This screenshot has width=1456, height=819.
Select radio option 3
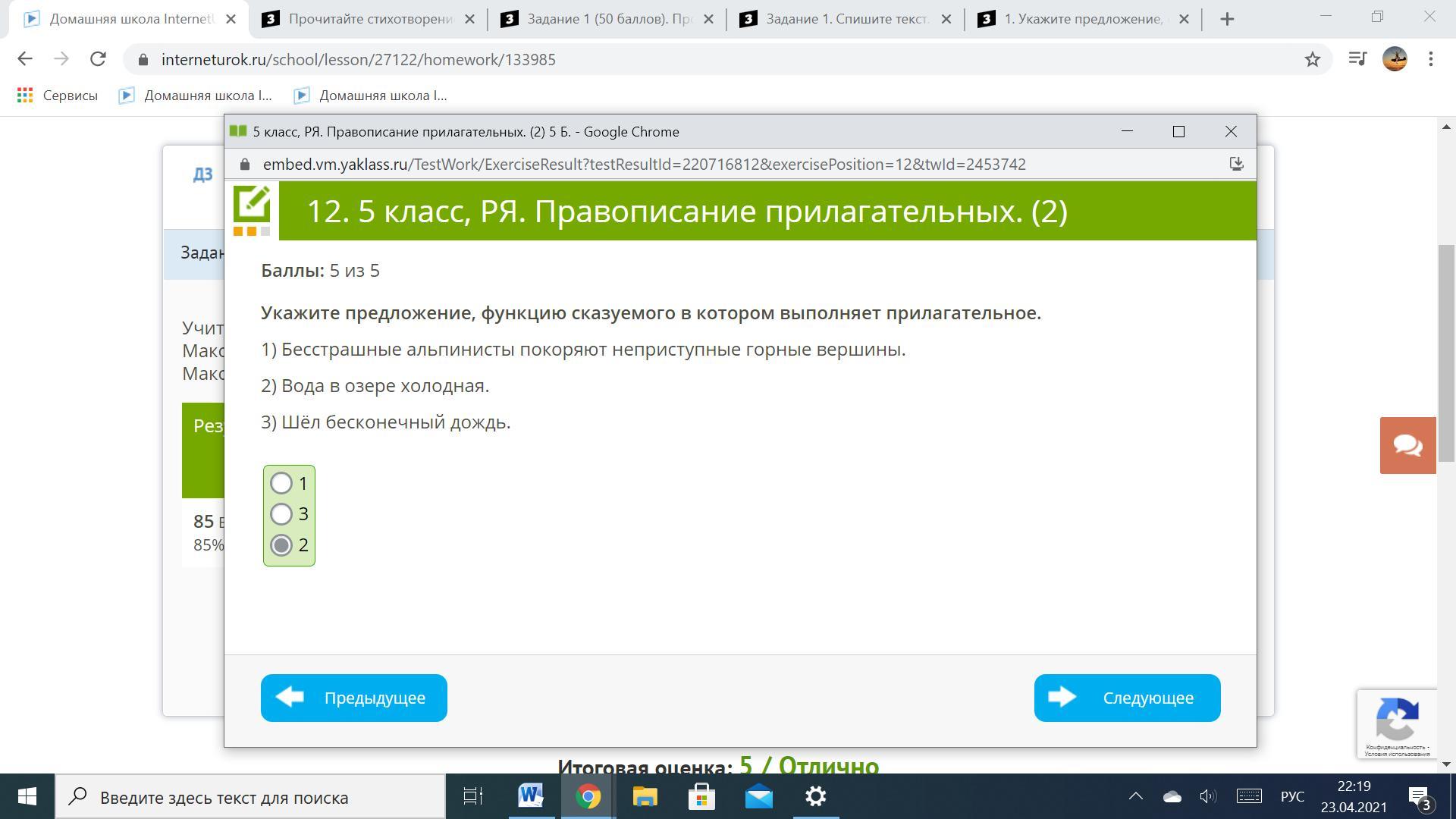click(281, 514)
